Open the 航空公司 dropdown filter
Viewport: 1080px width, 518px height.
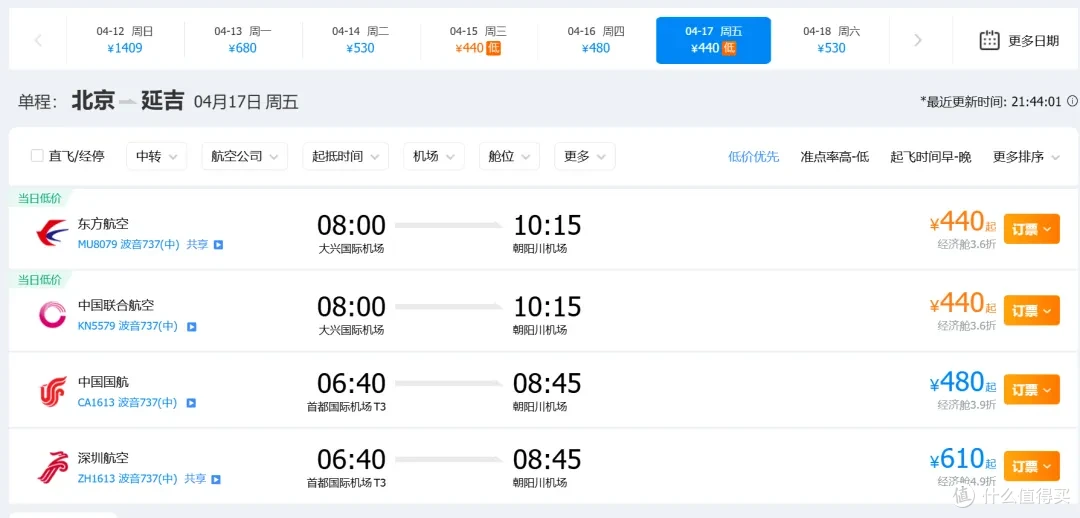coord(245,156)
